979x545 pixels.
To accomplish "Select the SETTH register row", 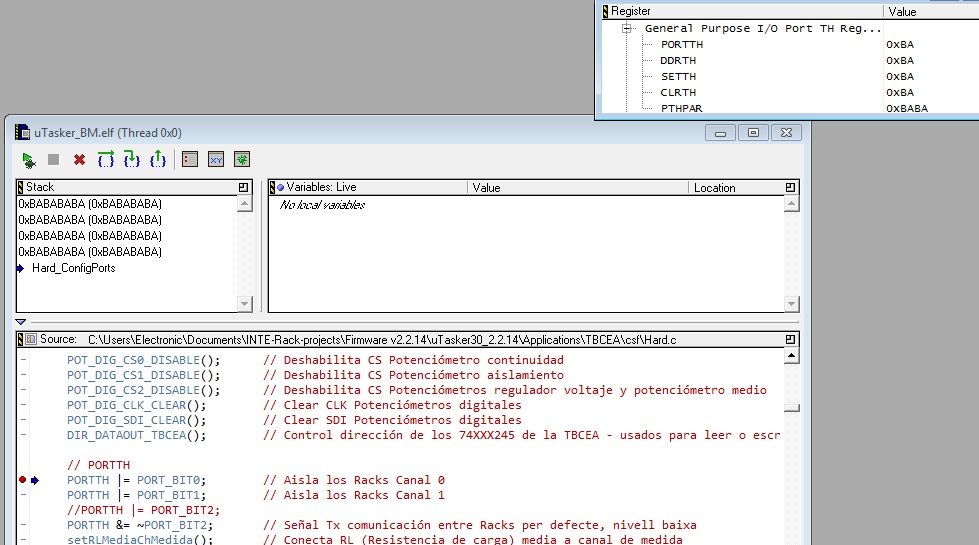I will point(678,76).
